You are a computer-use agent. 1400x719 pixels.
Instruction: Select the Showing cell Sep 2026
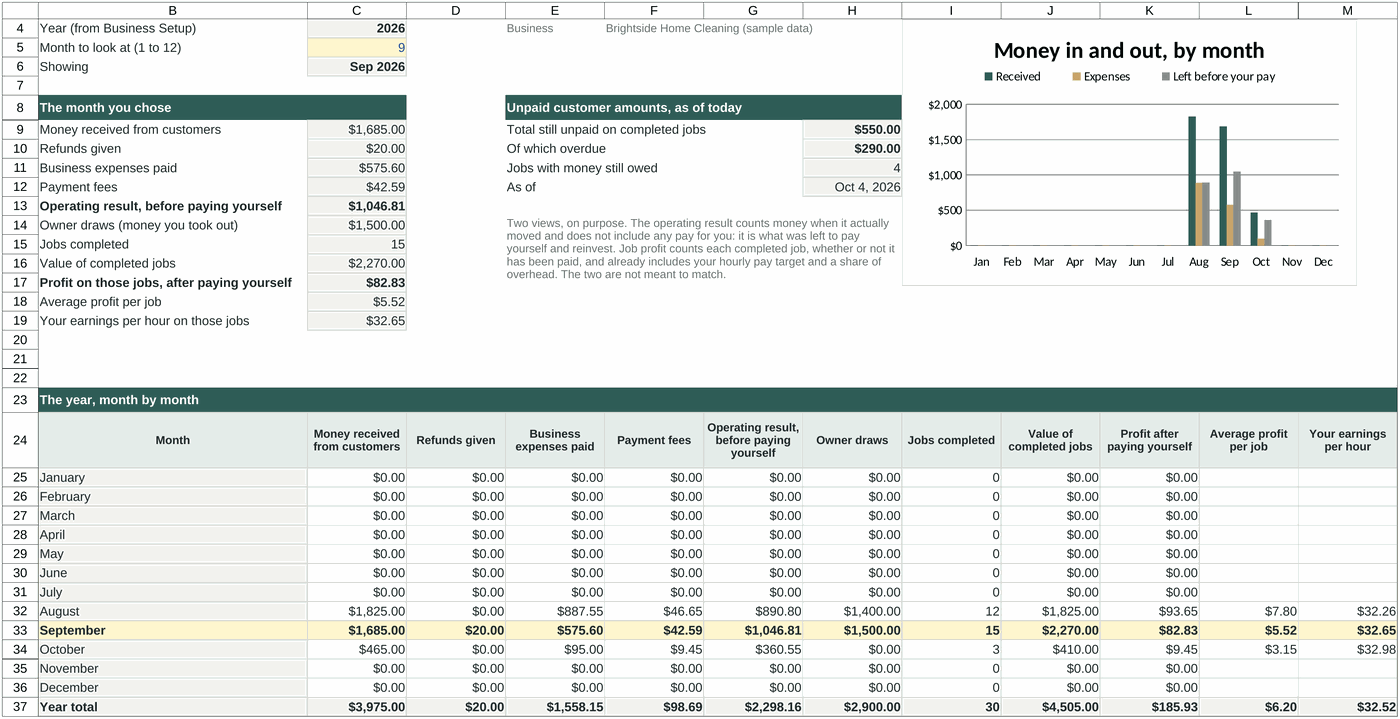coord(357,67)
